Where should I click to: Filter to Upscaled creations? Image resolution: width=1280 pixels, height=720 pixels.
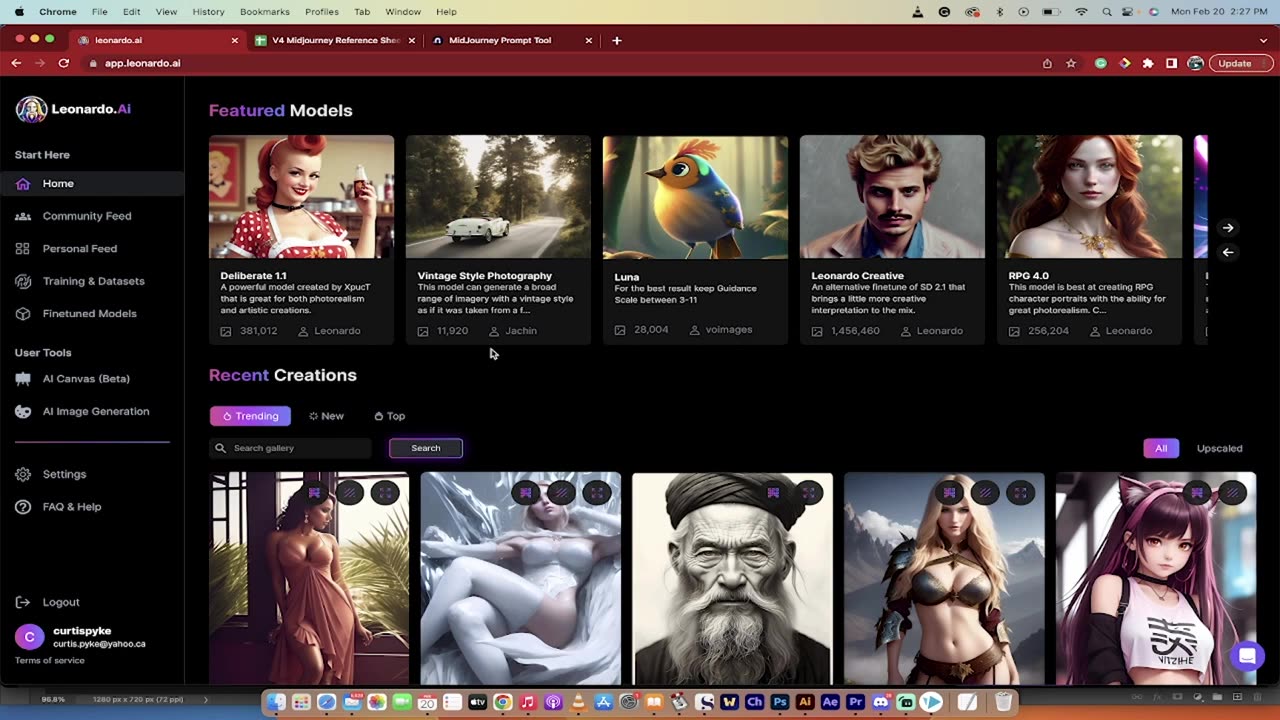pyautogui.click(x=1219, y=448)
